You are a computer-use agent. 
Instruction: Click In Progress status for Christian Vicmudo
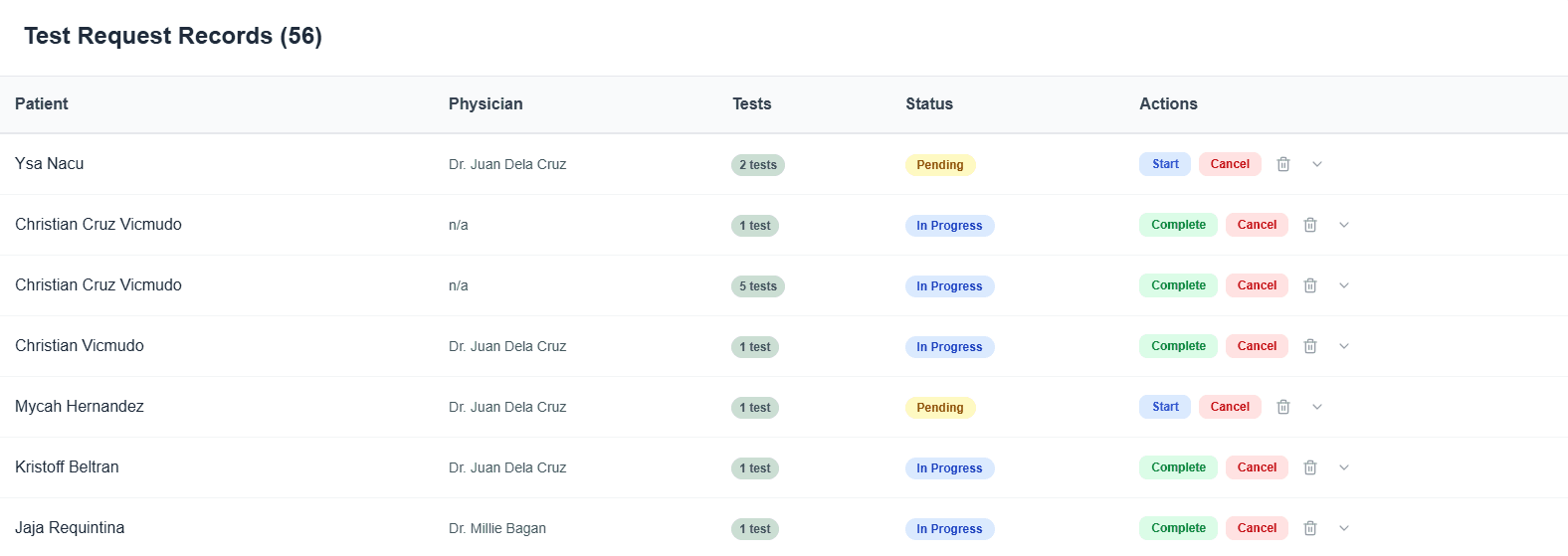coord(949,347)
